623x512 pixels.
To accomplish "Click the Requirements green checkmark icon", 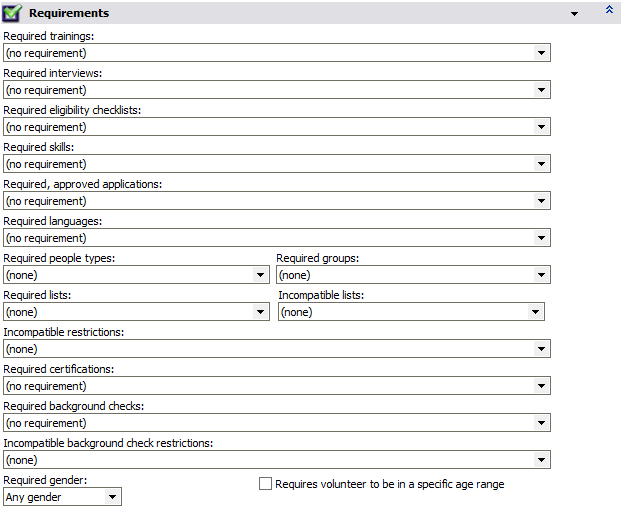I will coord(13,13).
